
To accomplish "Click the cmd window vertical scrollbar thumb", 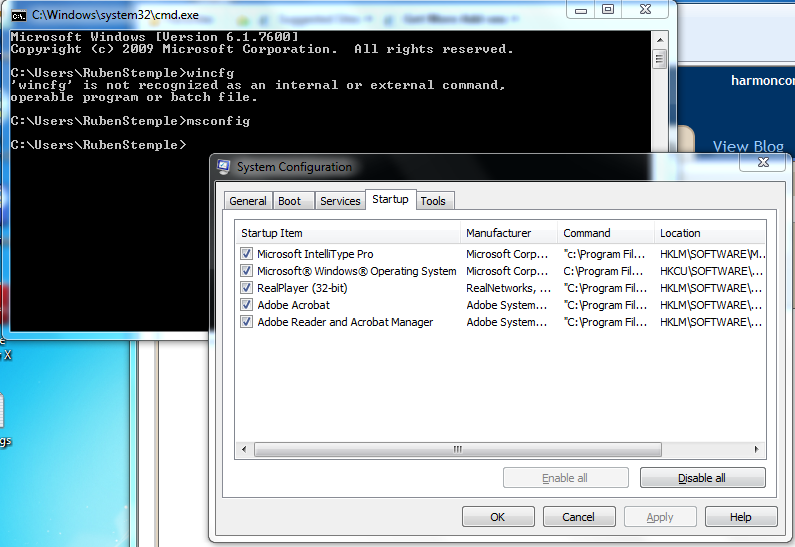I will click(660, 59).
